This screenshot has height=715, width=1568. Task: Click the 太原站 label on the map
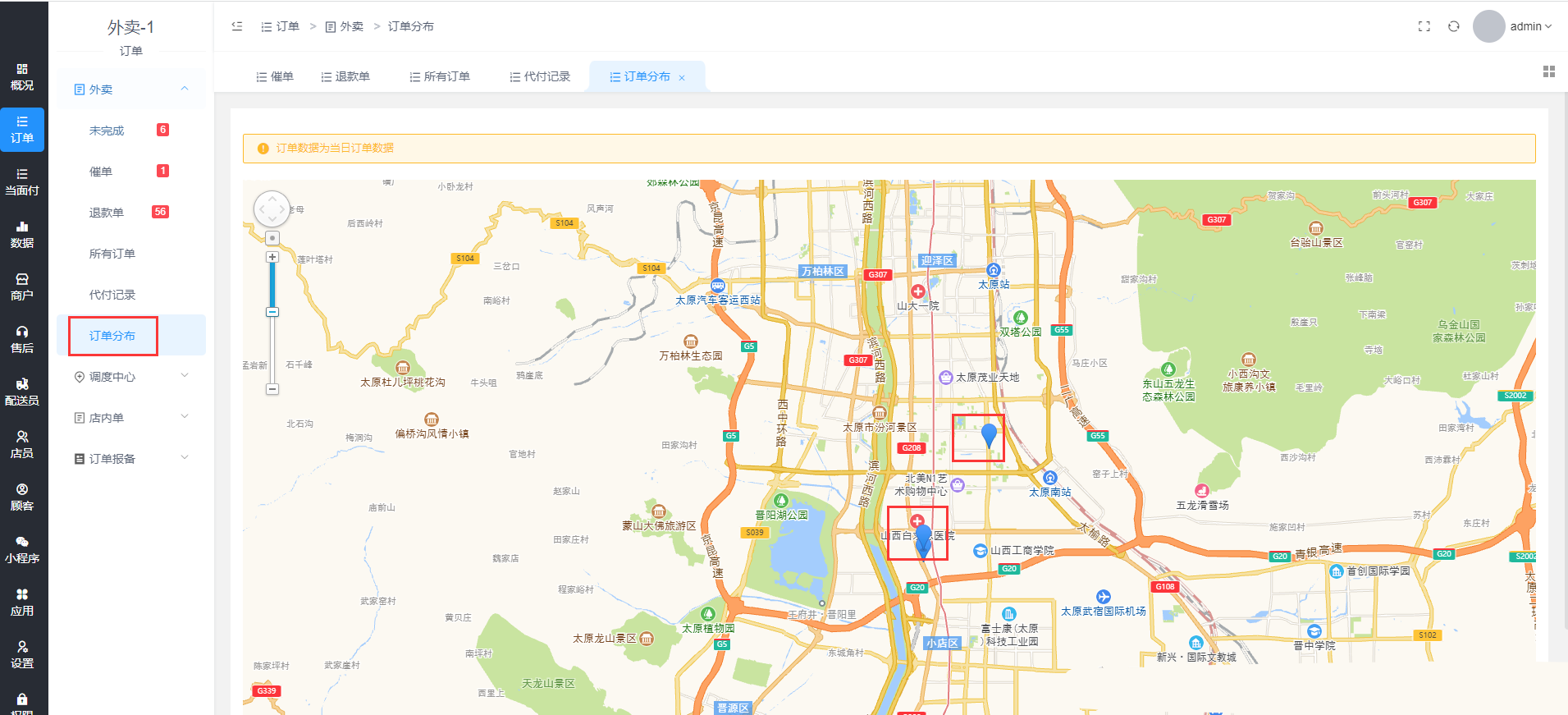tap(994, 284)
